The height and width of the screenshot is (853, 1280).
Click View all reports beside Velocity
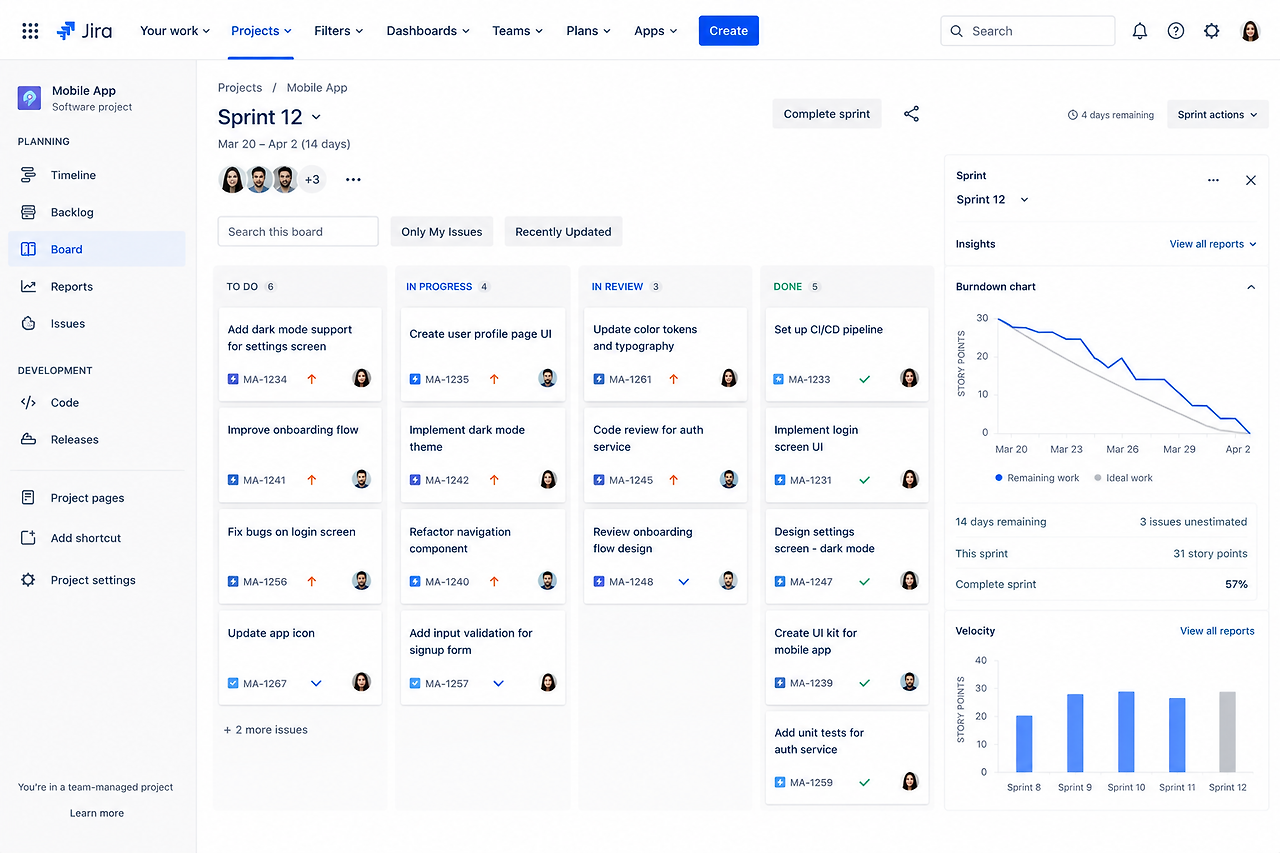(1217, 631)
